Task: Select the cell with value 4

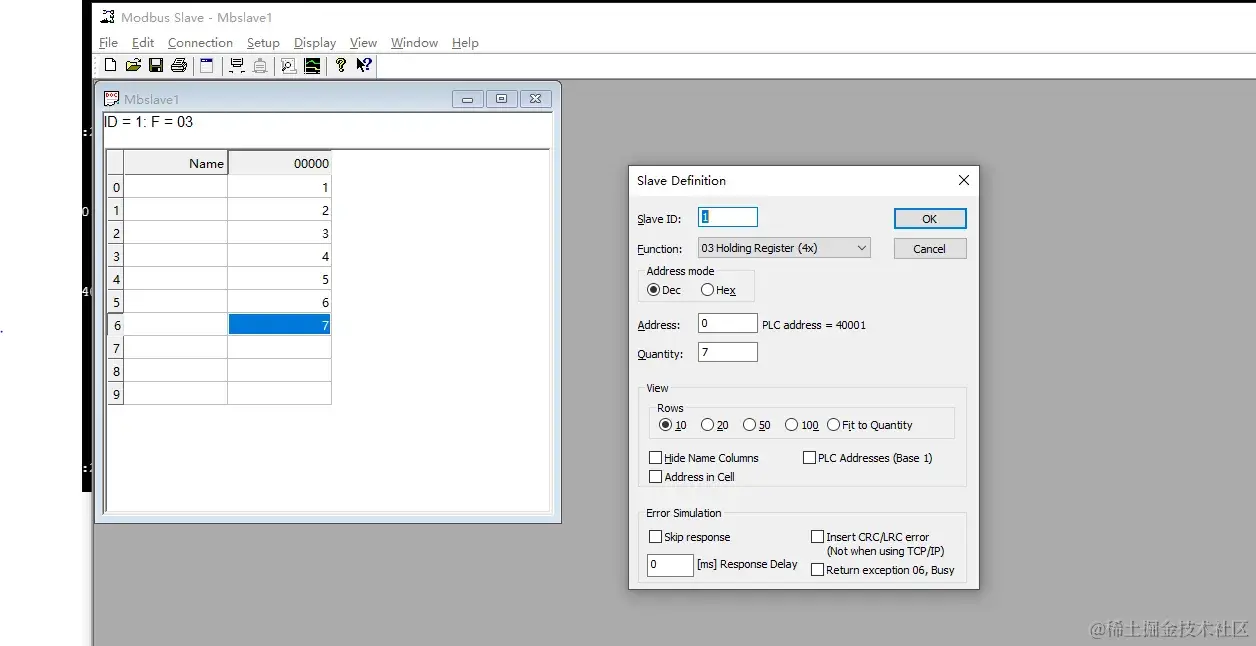Action: tap(279, 256)
